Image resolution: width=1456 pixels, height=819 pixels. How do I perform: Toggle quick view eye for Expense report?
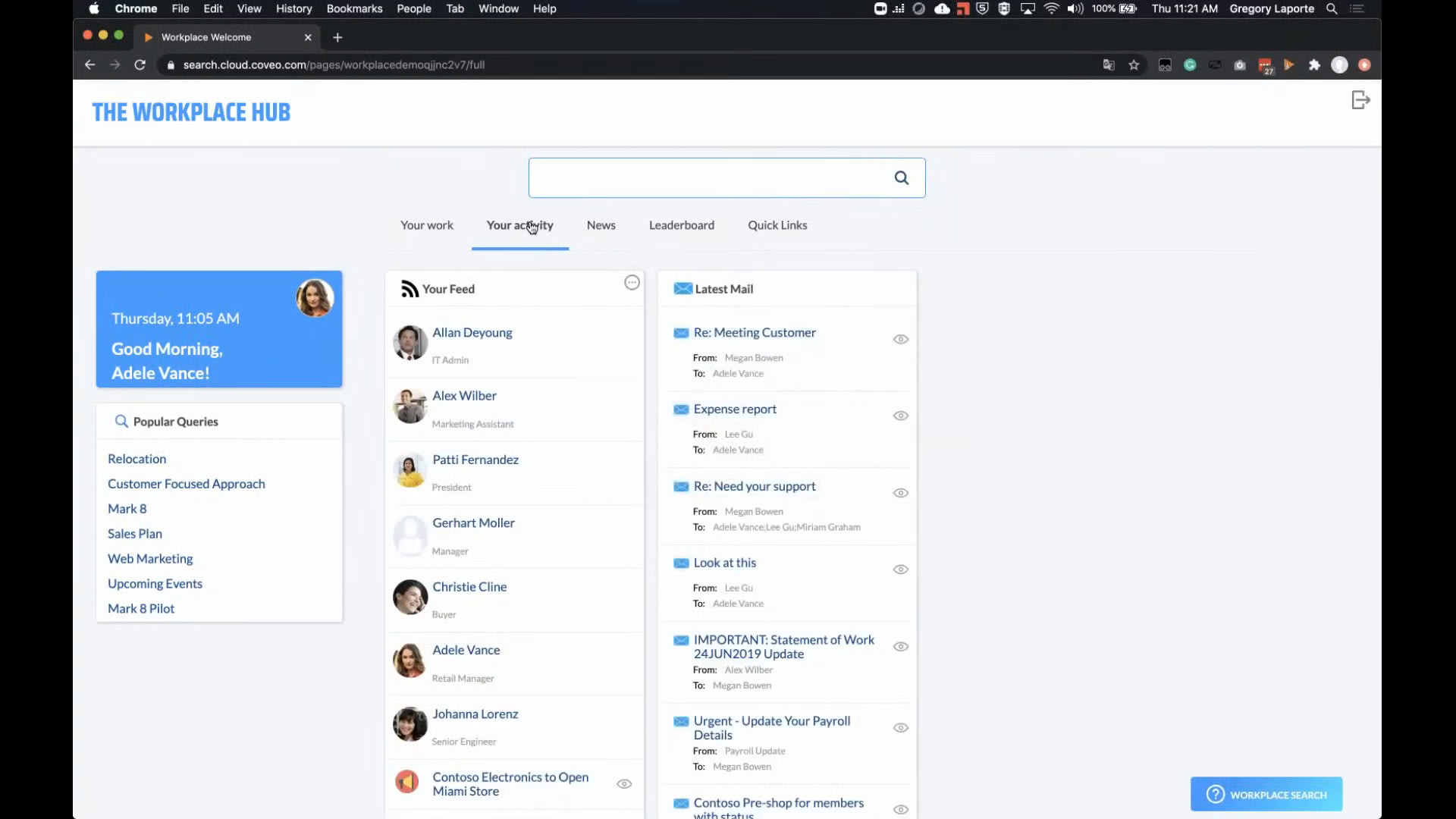[900, 416]
